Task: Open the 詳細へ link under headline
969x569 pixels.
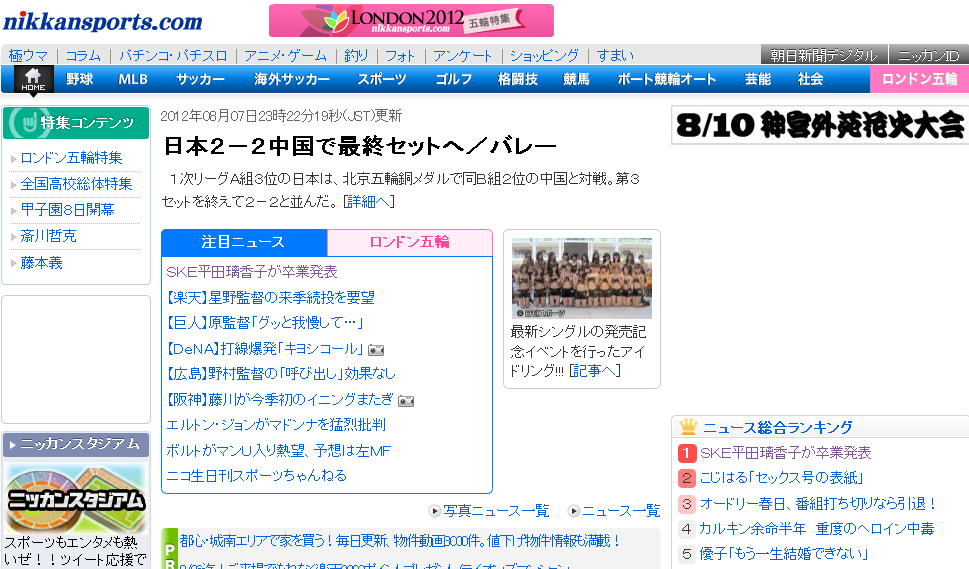Action: [x=368, y=201]
